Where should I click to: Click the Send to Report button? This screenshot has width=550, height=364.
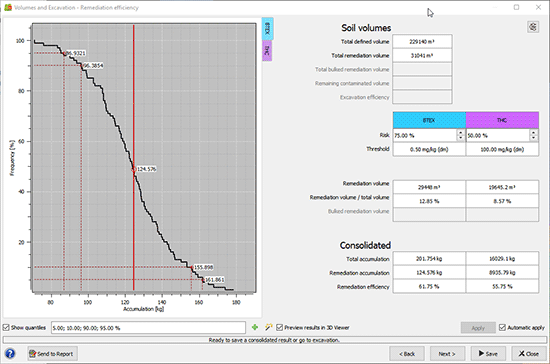53,353
